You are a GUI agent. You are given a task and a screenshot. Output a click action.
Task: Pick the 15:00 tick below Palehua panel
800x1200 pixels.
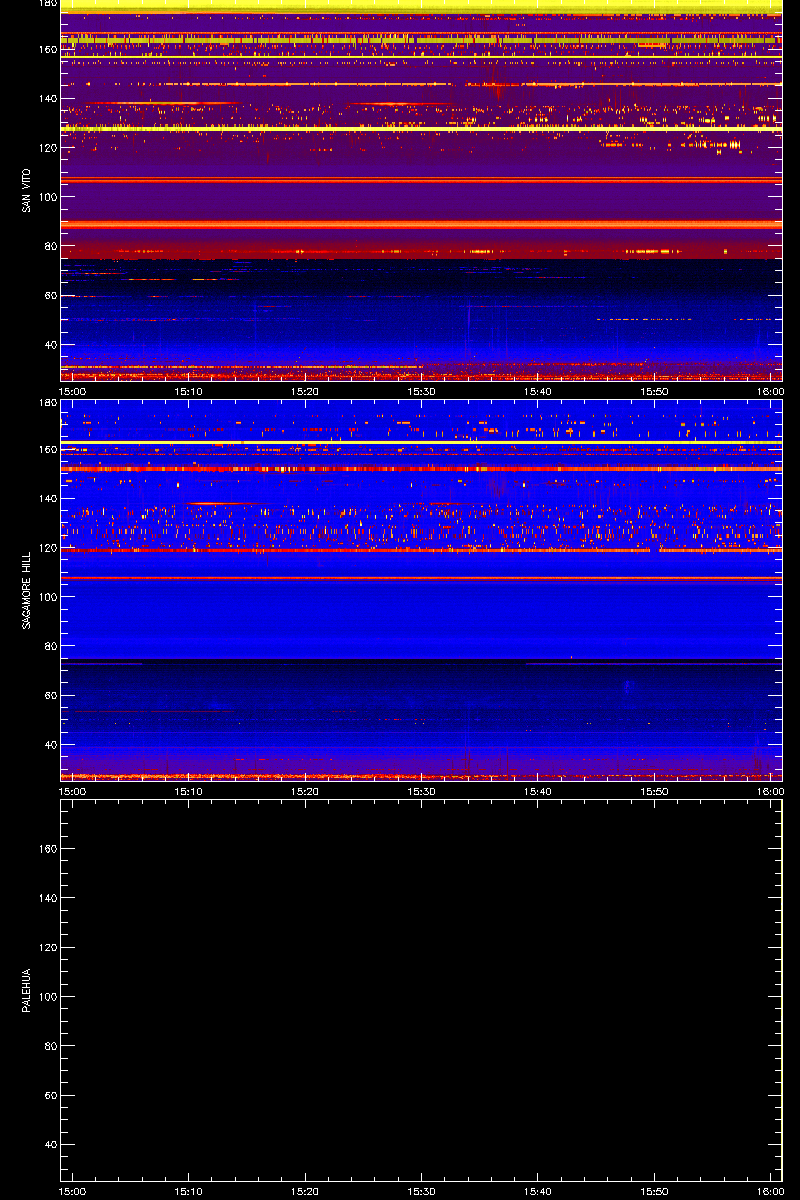coord(73,1192)
